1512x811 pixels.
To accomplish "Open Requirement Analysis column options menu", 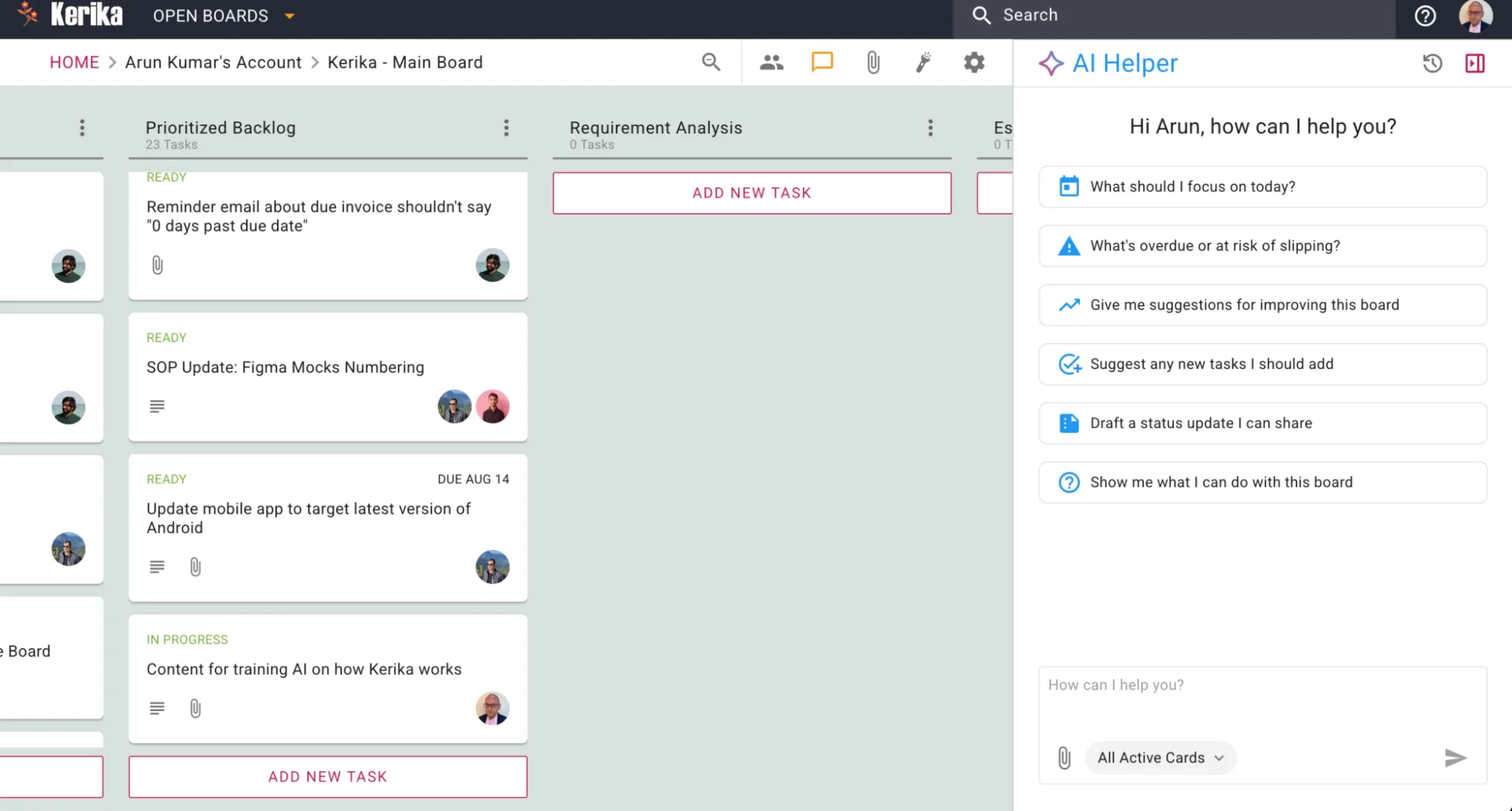I will (x=930, y=128).
